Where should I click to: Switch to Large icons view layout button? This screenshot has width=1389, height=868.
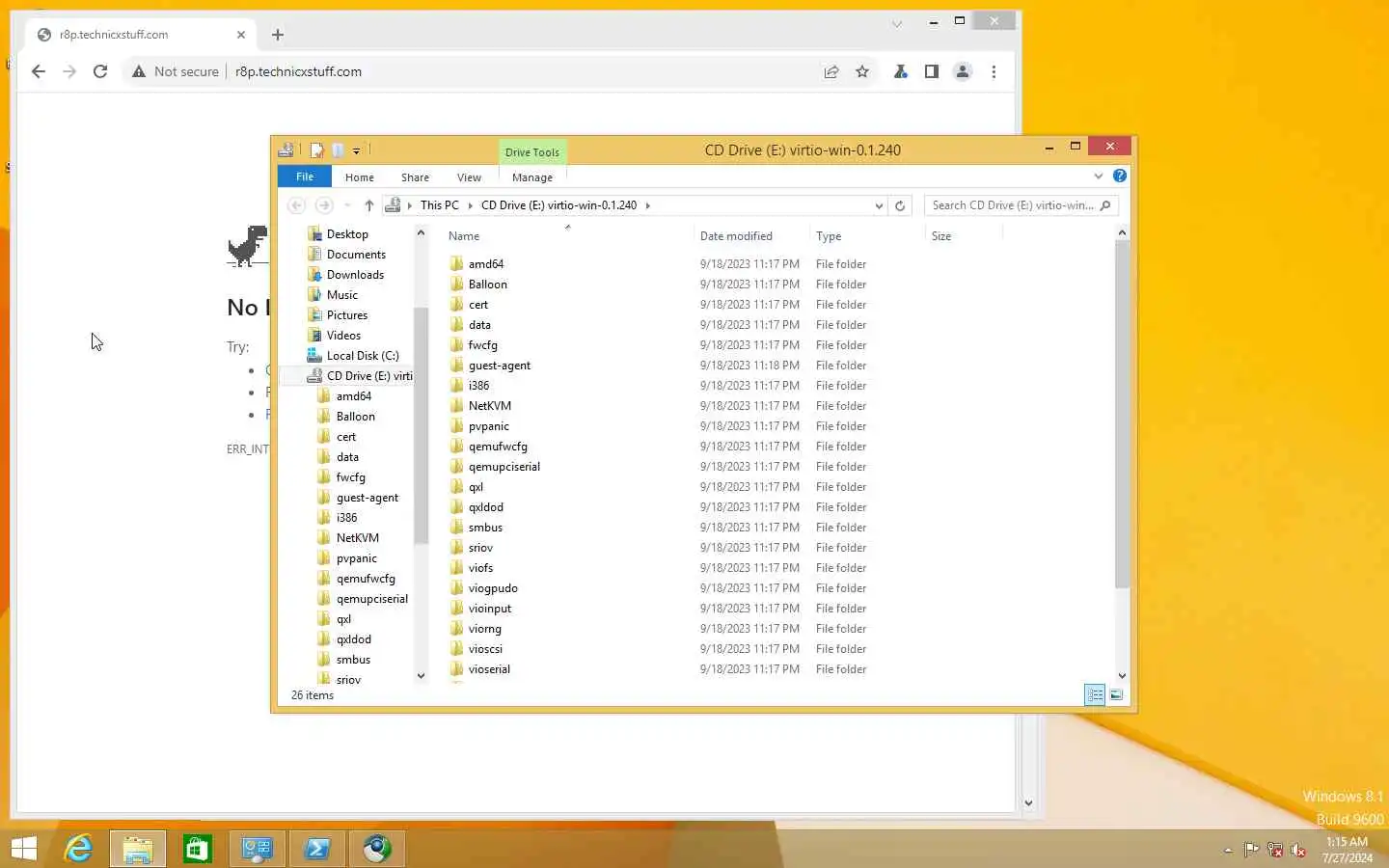point(1116,694)
